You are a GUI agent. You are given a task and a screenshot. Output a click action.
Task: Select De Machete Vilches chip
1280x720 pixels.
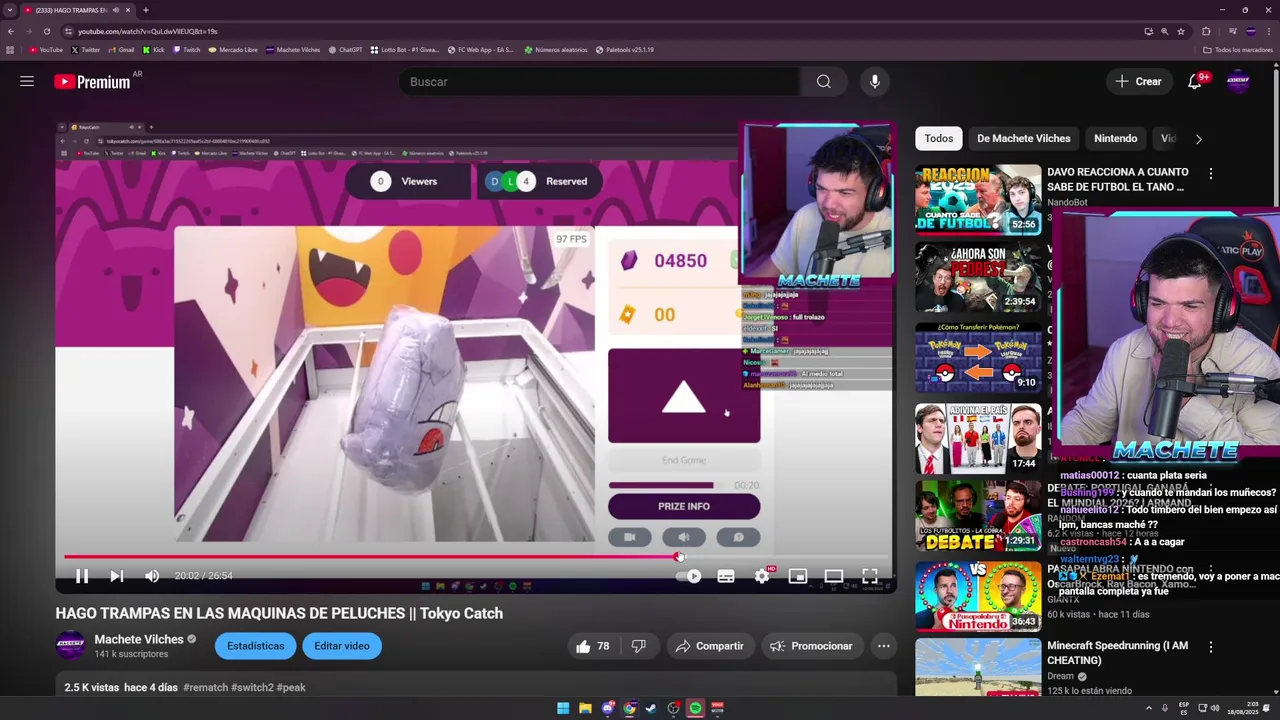1023,139
